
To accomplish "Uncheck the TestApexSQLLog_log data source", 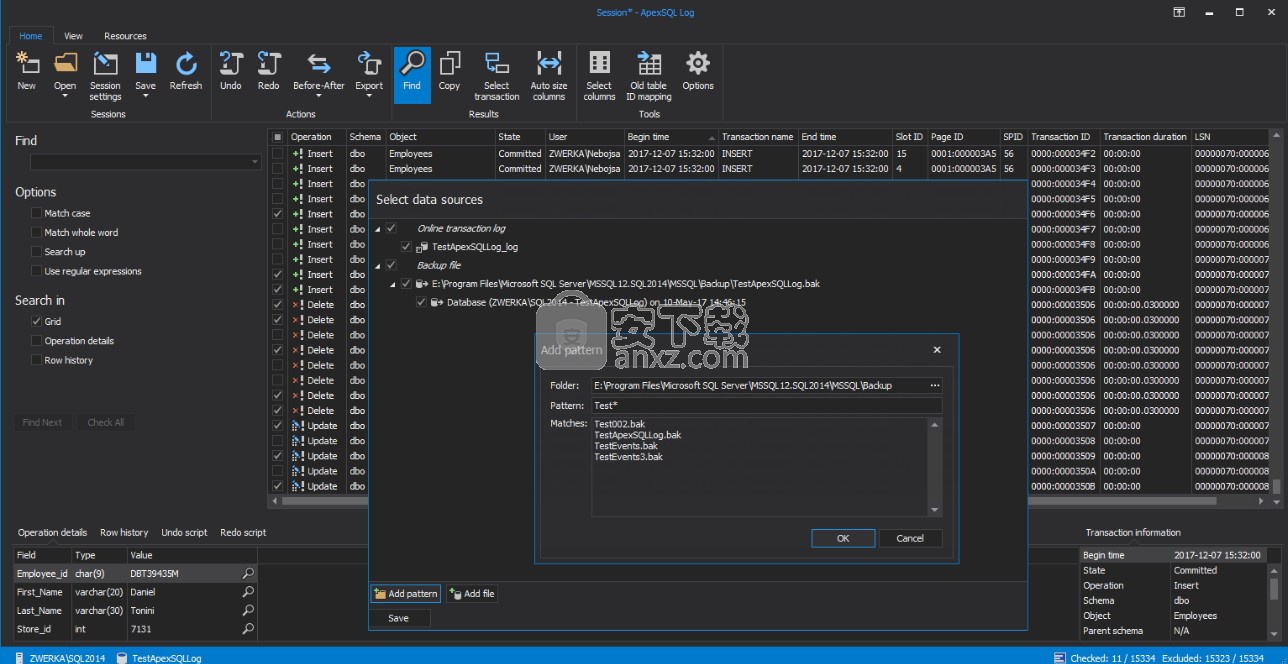I will click(x=406, y=247).
